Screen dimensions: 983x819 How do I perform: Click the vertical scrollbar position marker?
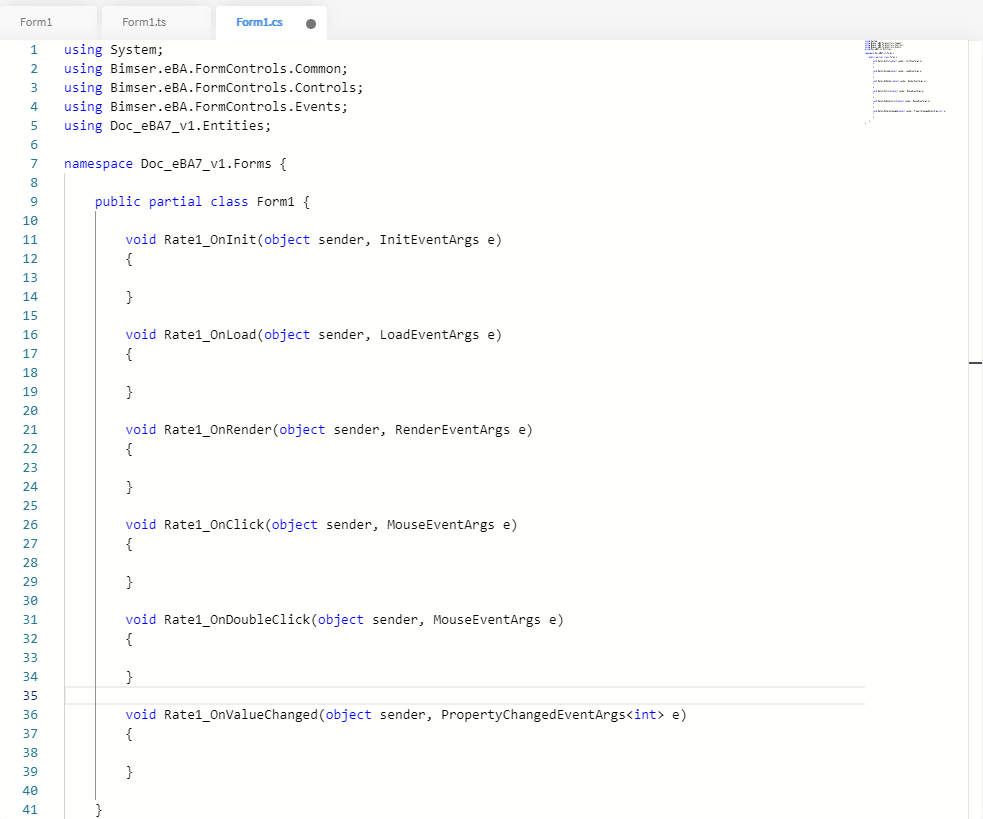975,363
